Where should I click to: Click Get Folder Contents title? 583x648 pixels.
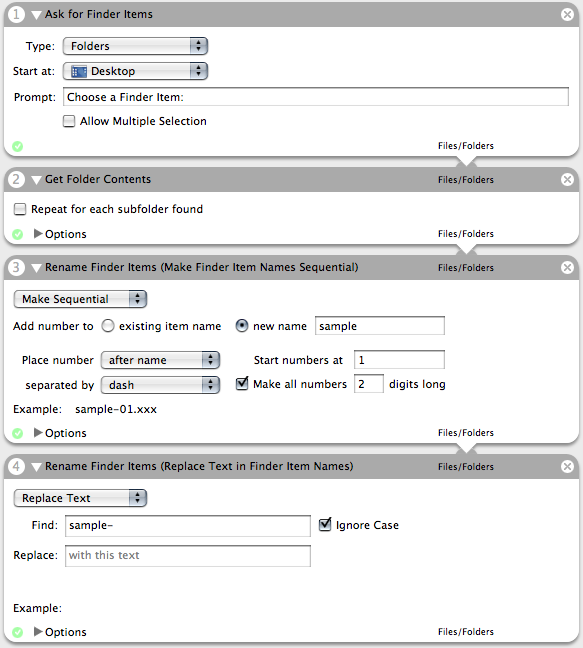[x=98, y=179]
